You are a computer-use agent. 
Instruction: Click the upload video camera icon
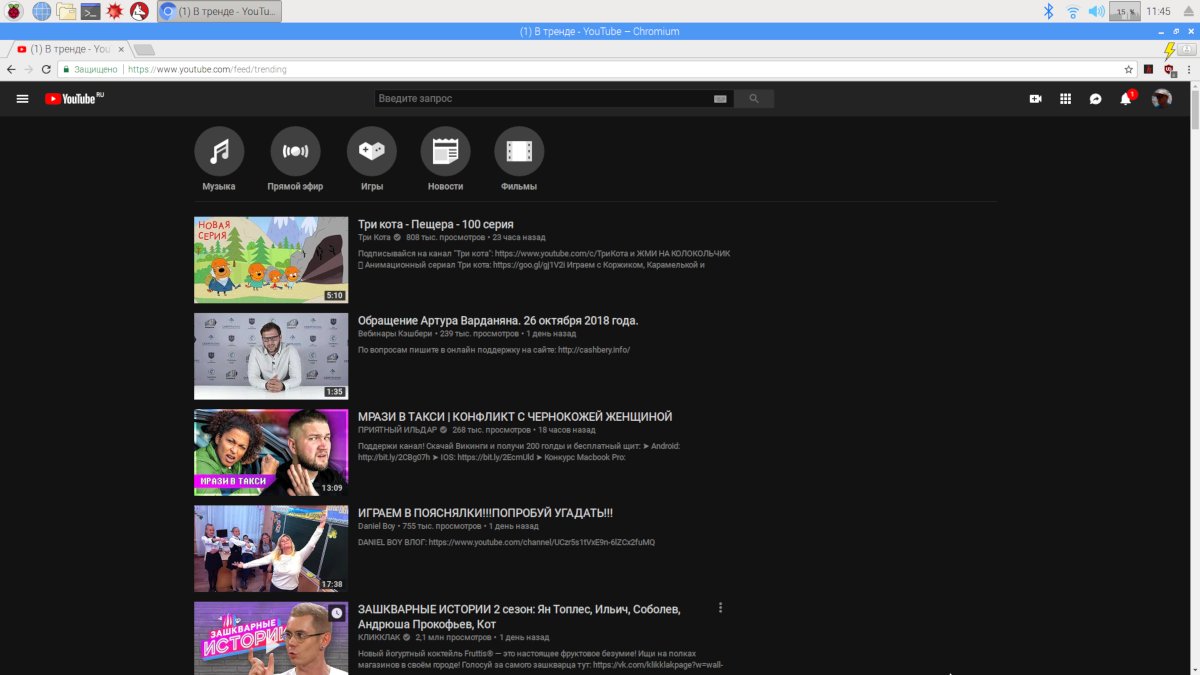pyautogui.click(x=1036, y=99)
